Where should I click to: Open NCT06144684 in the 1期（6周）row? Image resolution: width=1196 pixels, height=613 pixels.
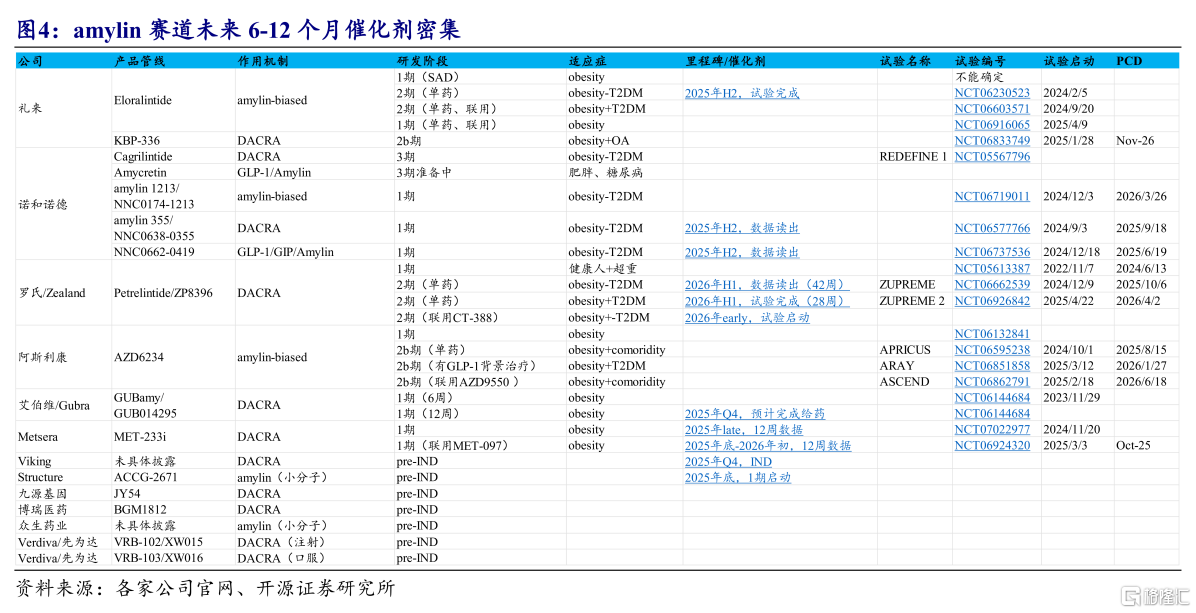[992, 398]
